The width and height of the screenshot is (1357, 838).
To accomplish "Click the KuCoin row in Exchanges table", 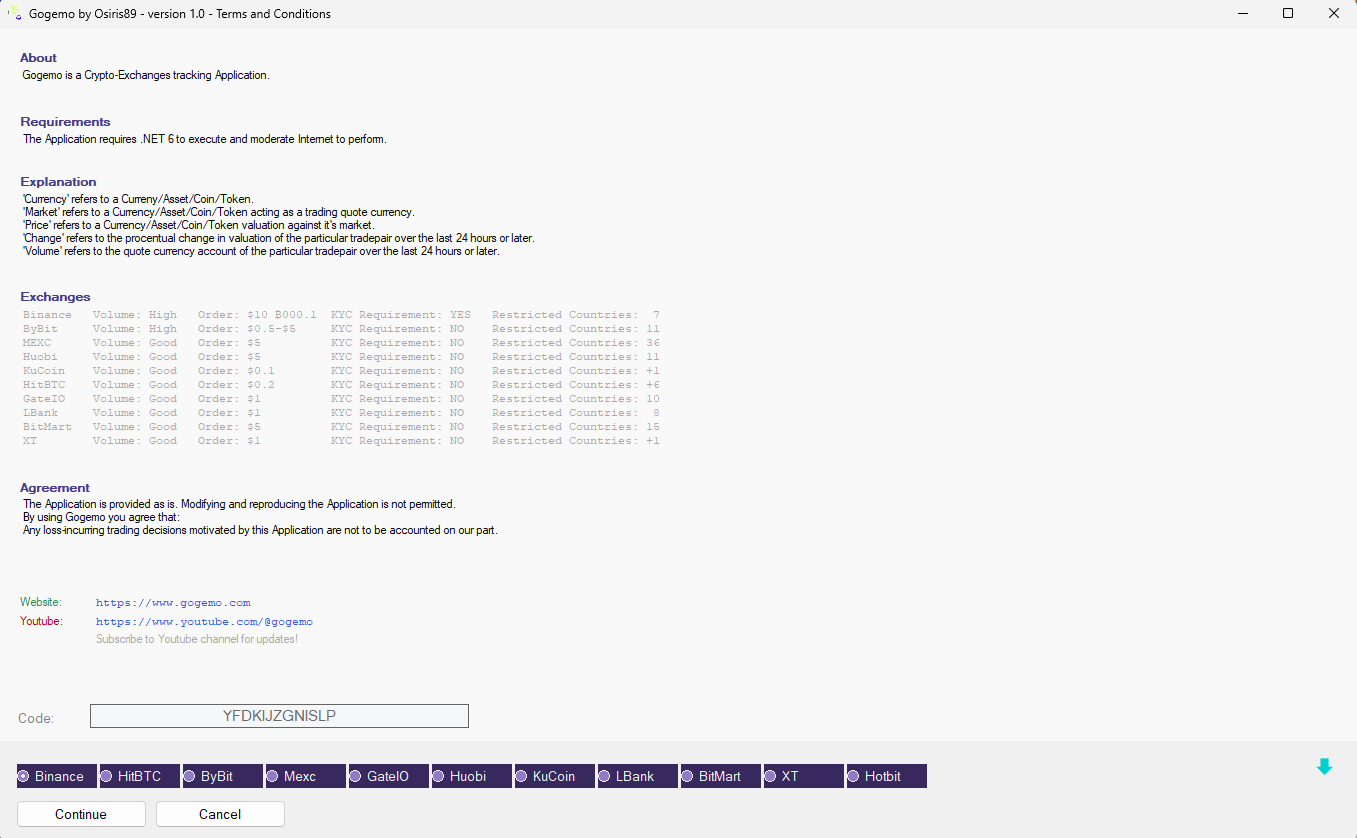I will (341, 371).
